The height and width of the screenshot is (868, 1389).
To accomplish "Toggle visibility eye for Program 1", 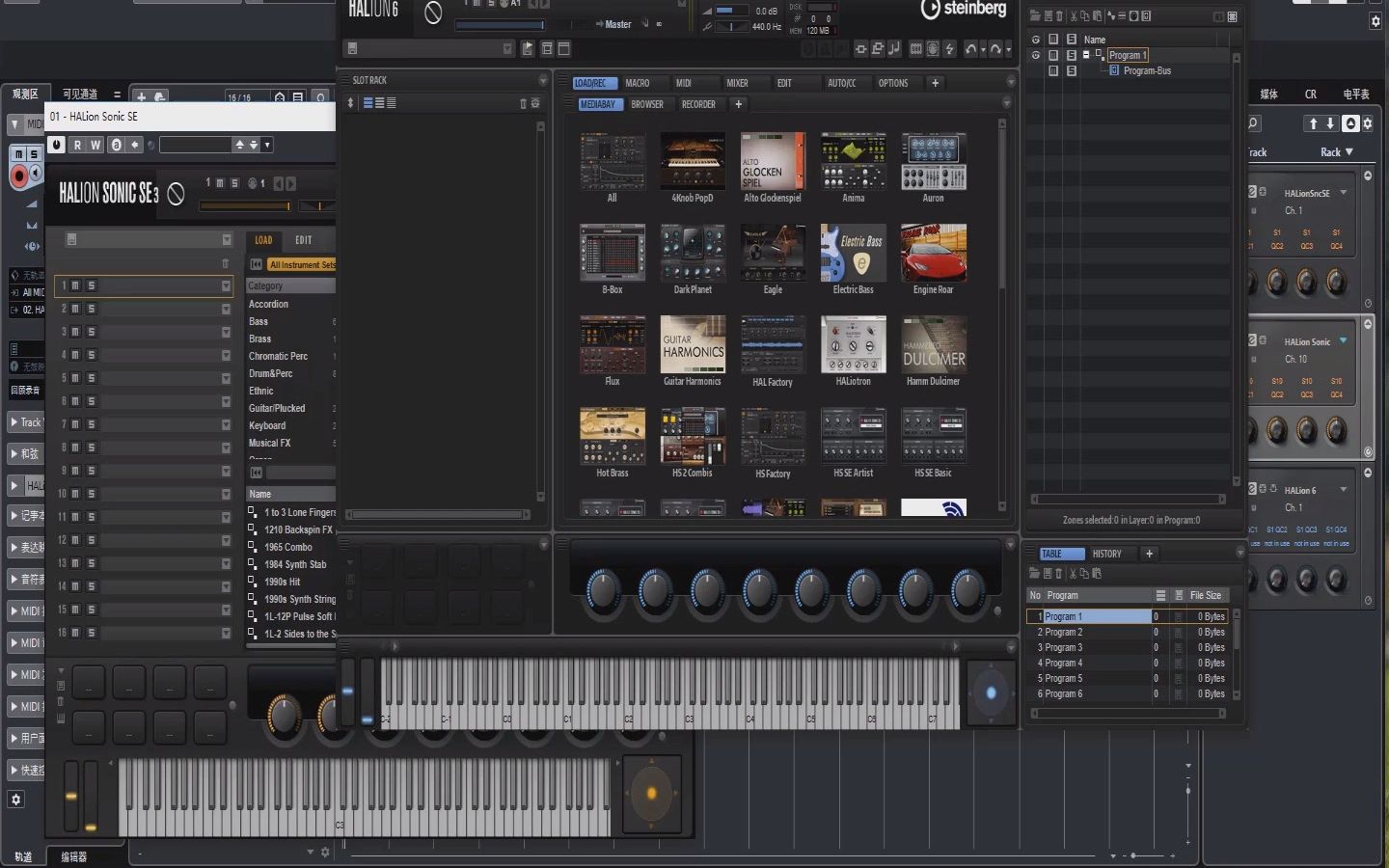I will point(1036,55).
